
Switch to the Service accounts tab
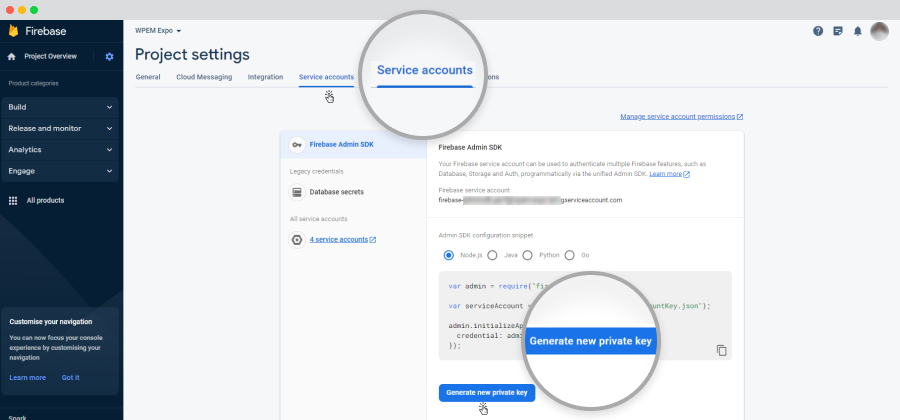tap(327, 77)
